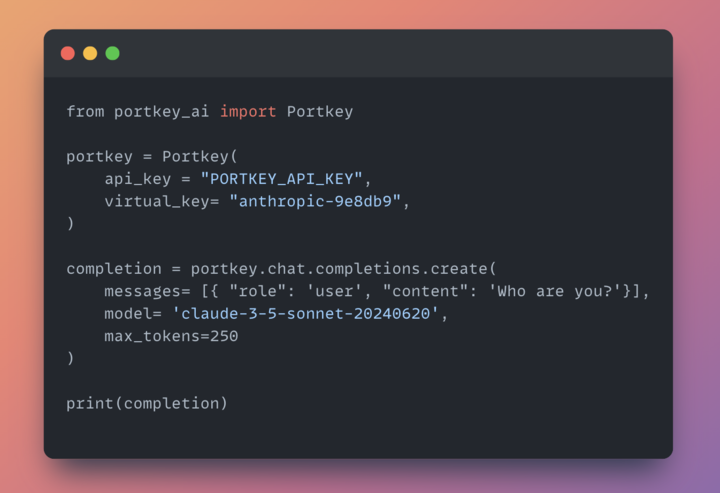This screenshot has height=493, width=720.
Task: Click the print(completion) statement
Action: pos(147,403)
